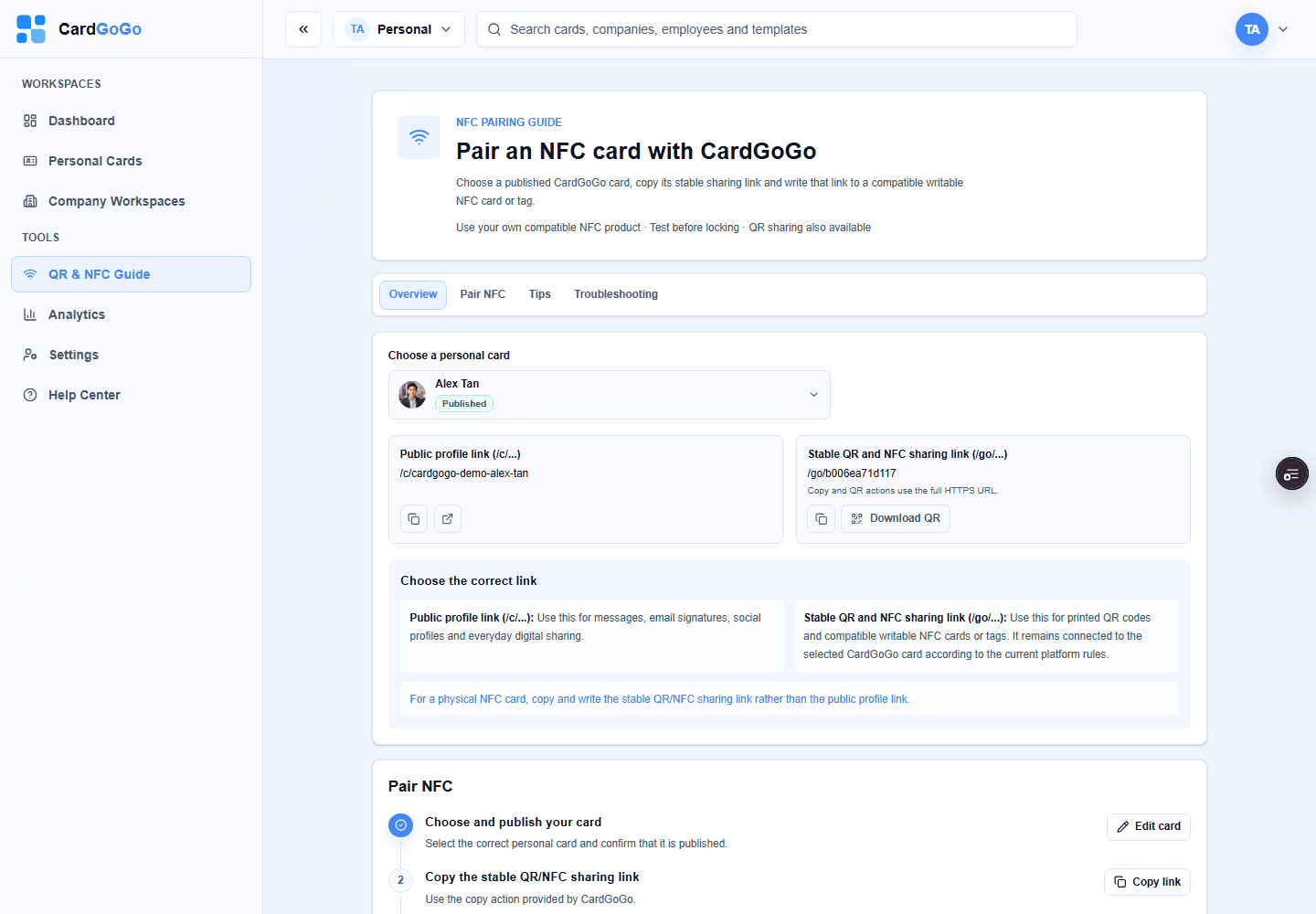Viewport: 1316px width, 914px height.
Task: Select QR & NFC Guide in the sidebar
Action: (x=131, y=274)
